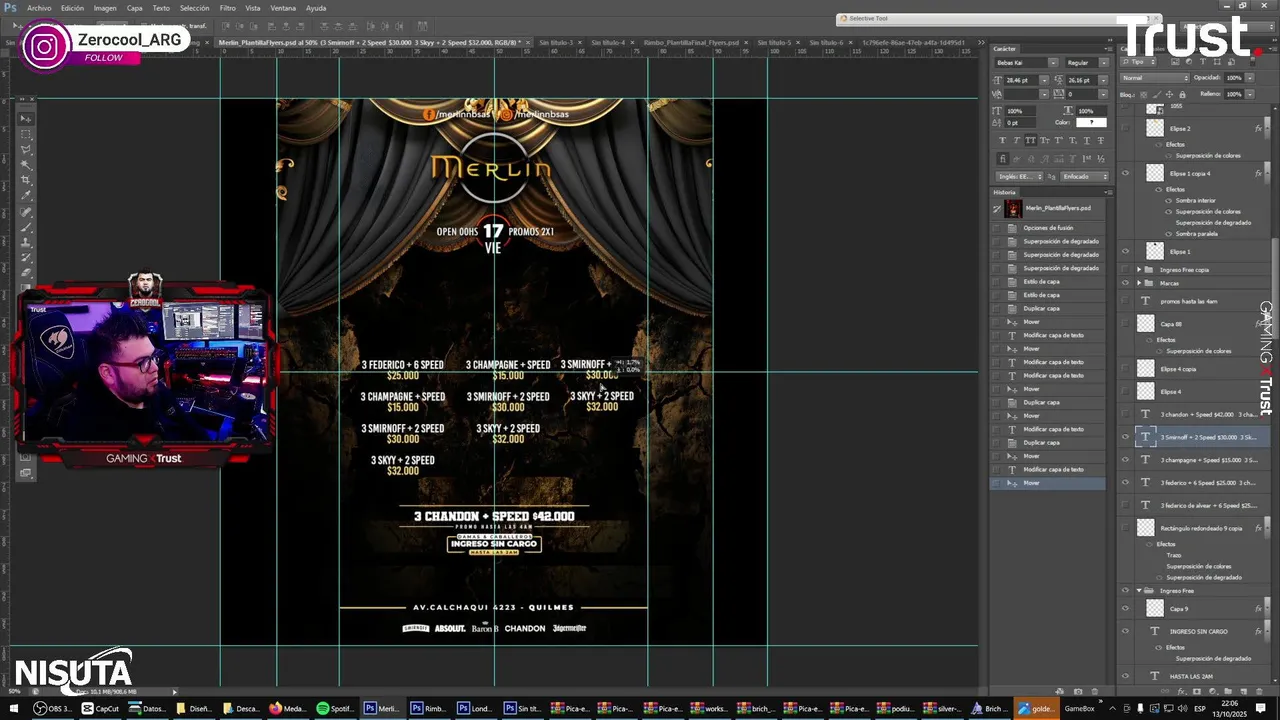The height and width of the screenshot is (720, 1280).
Task: Click the Opacidad 100% field
Action: pos(1234,78)
